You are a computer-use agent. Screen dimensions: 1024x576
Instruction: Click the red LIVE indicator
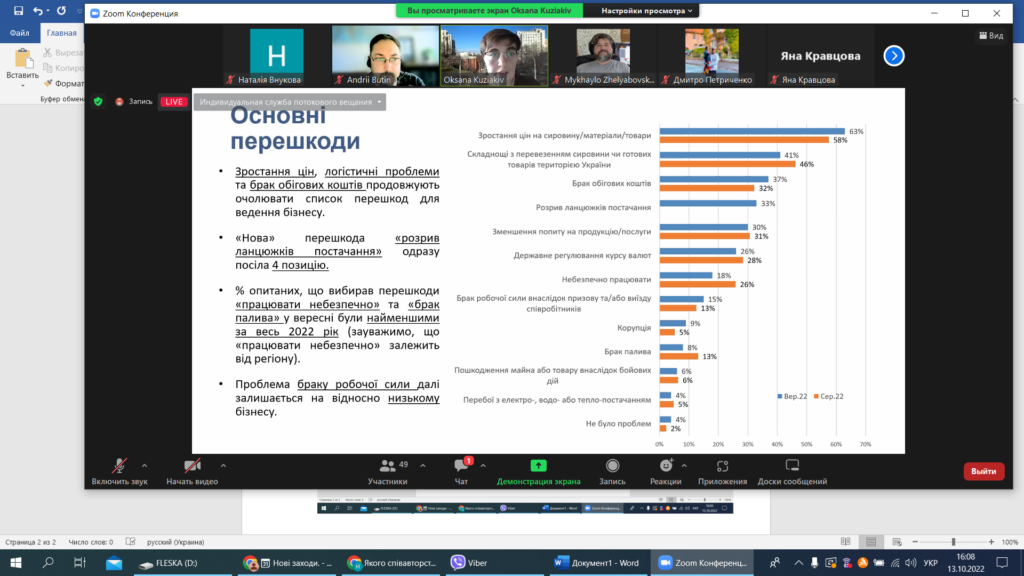tap(174, 102)
